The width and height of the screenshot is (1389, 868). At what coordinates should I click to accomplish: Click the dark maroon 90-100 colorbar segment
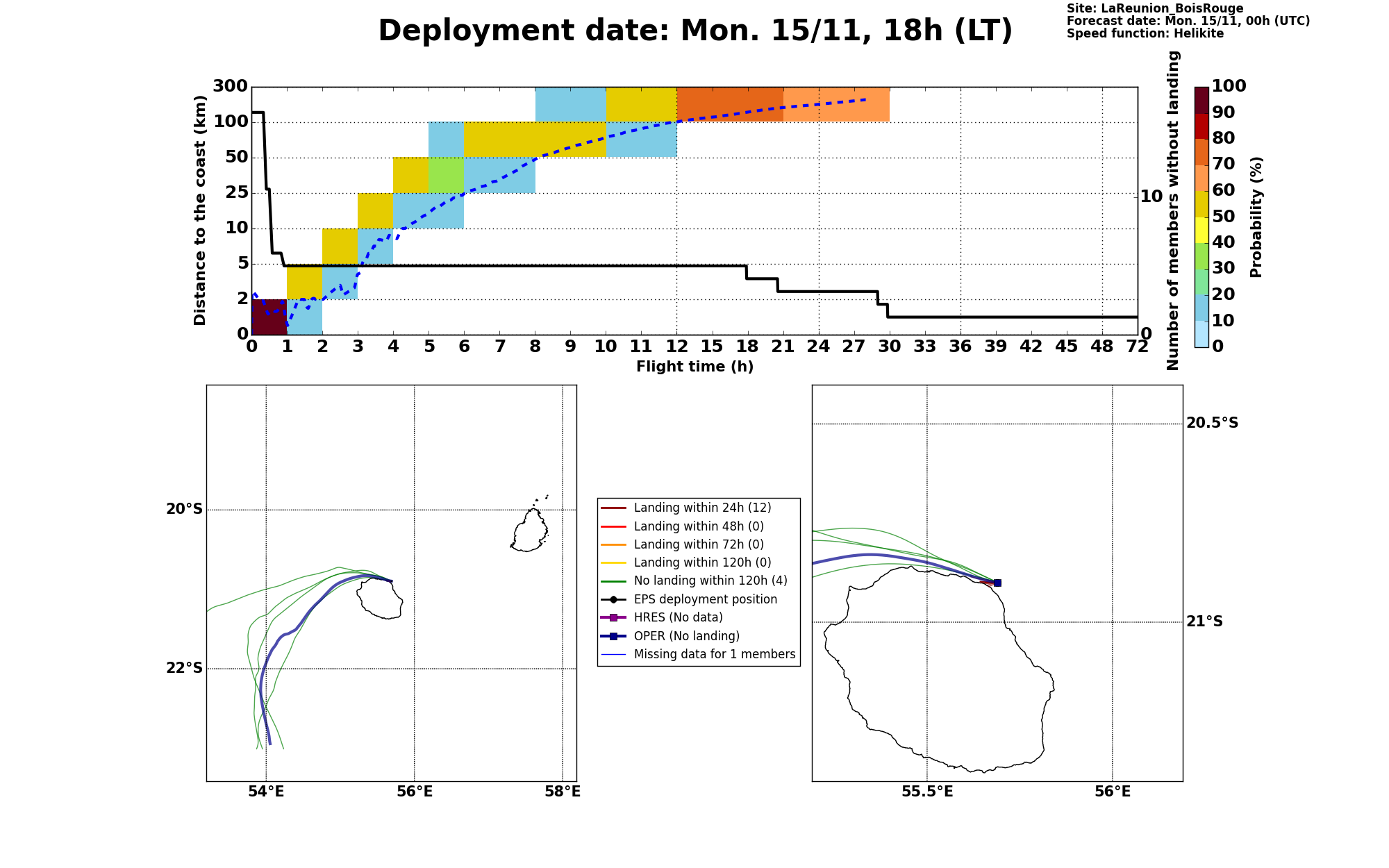[1201, 100]
